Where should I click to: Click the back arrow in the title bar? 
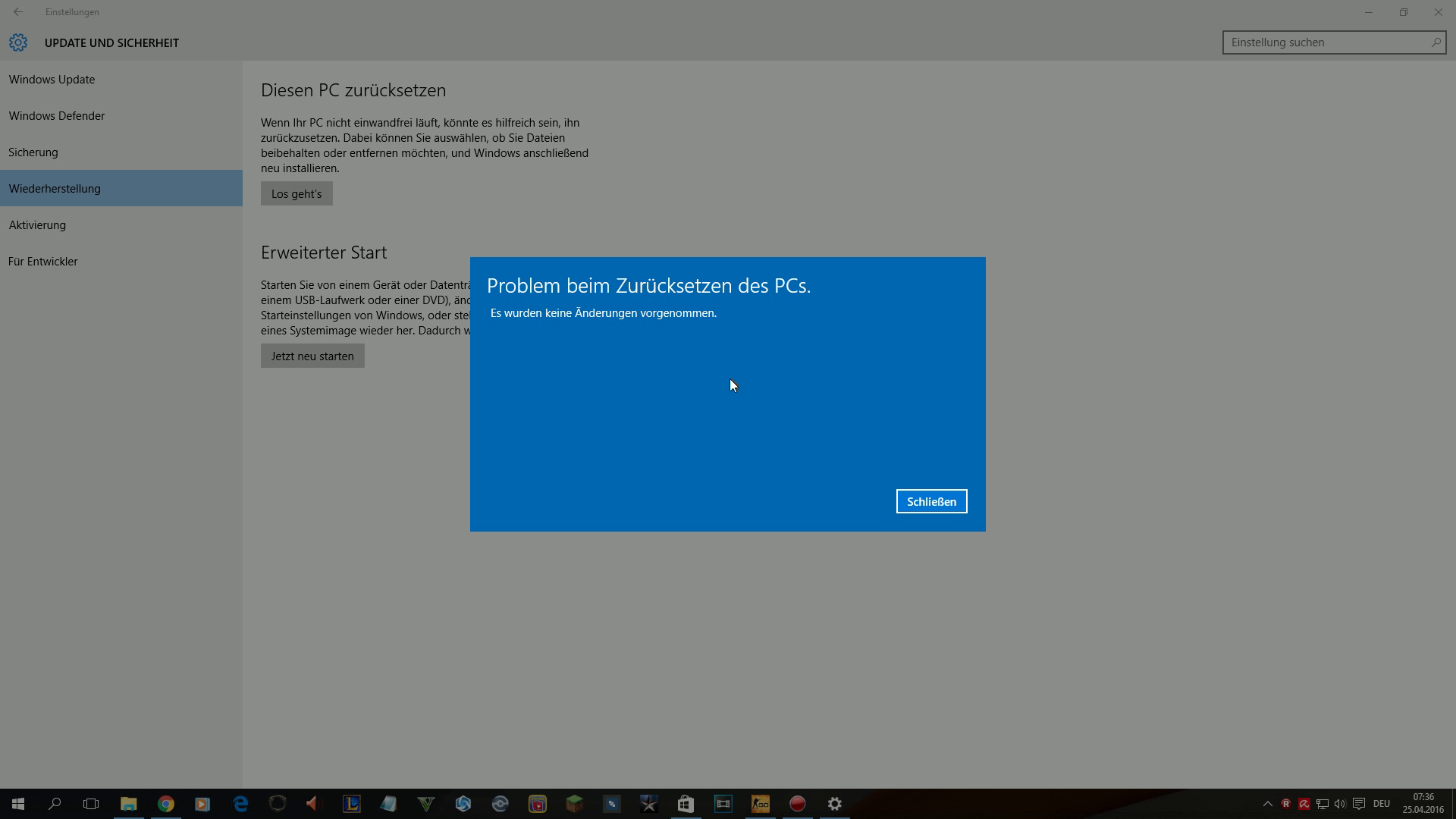[x=18, y=12]
